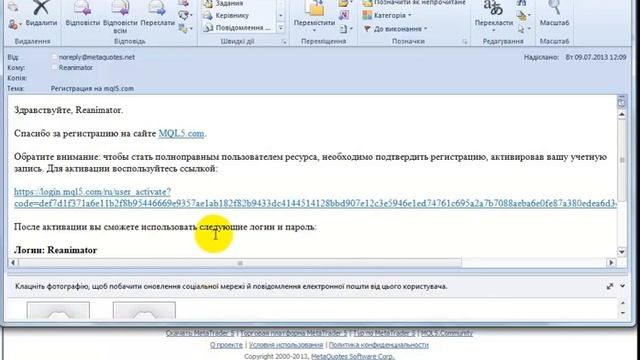Image resolution: width=640 pixels, height=360 pixels.
Task: Click sent date Вт 09.07.2013 12:09
Action: (596, 57)
